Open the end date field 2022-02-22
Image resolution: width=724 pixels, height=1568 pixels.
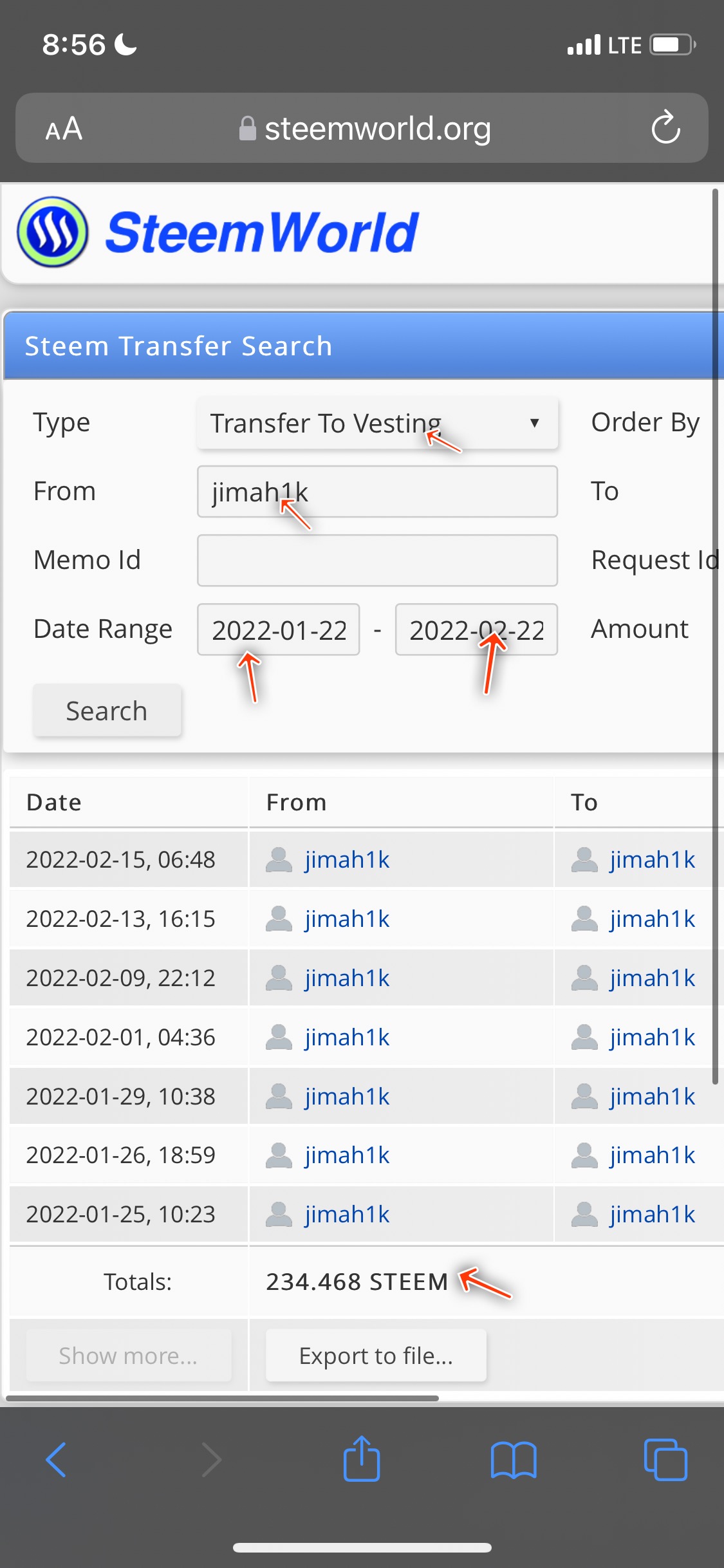(476, 630)
